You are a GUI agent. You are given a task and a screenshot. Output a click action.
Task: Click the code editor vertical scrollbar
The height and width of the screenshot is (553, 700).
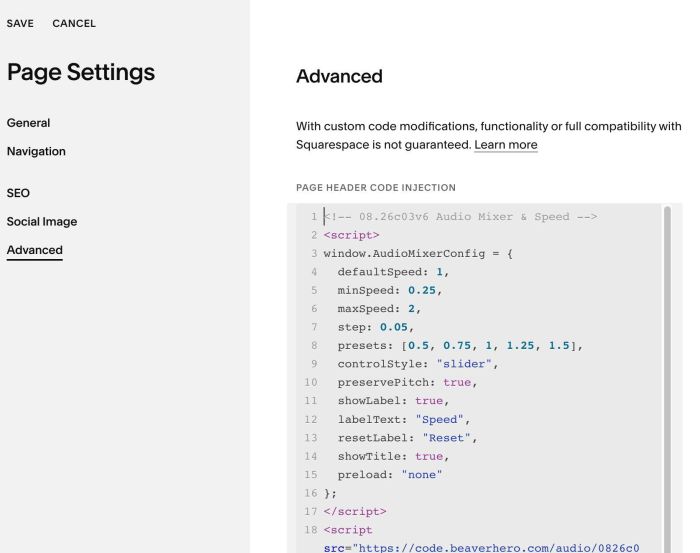pyautogui.click(x=667, y=379)
